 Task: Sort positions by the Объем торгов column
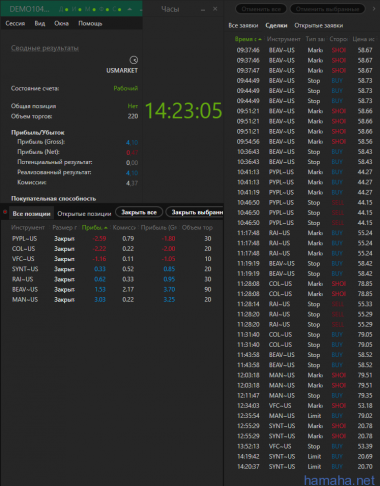197,228
